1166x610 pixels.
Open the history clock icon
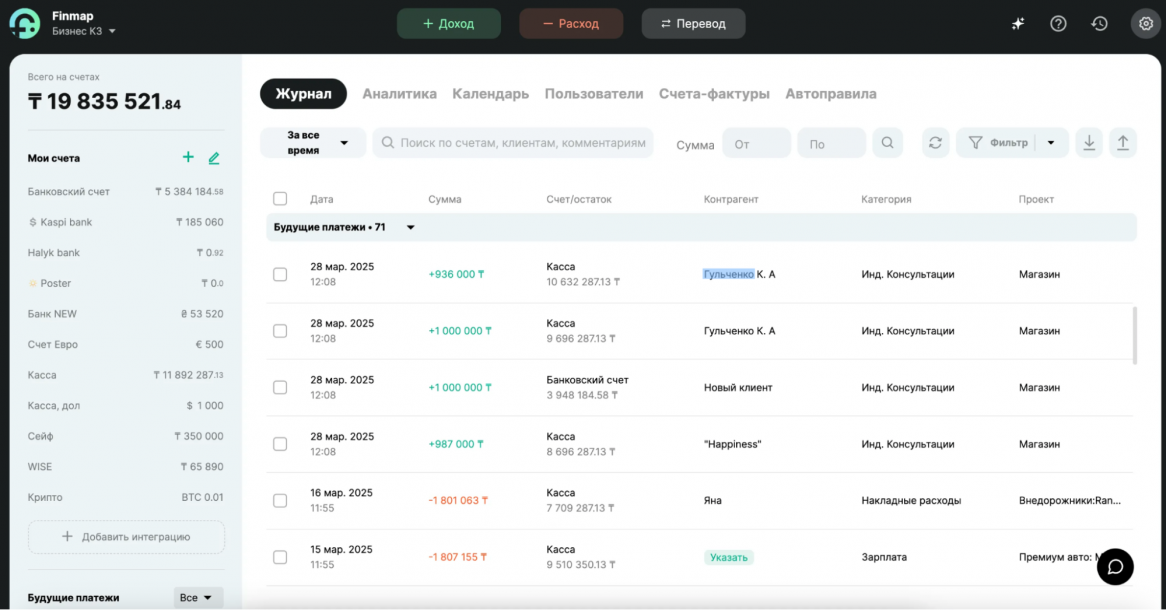pos(1100,24)
